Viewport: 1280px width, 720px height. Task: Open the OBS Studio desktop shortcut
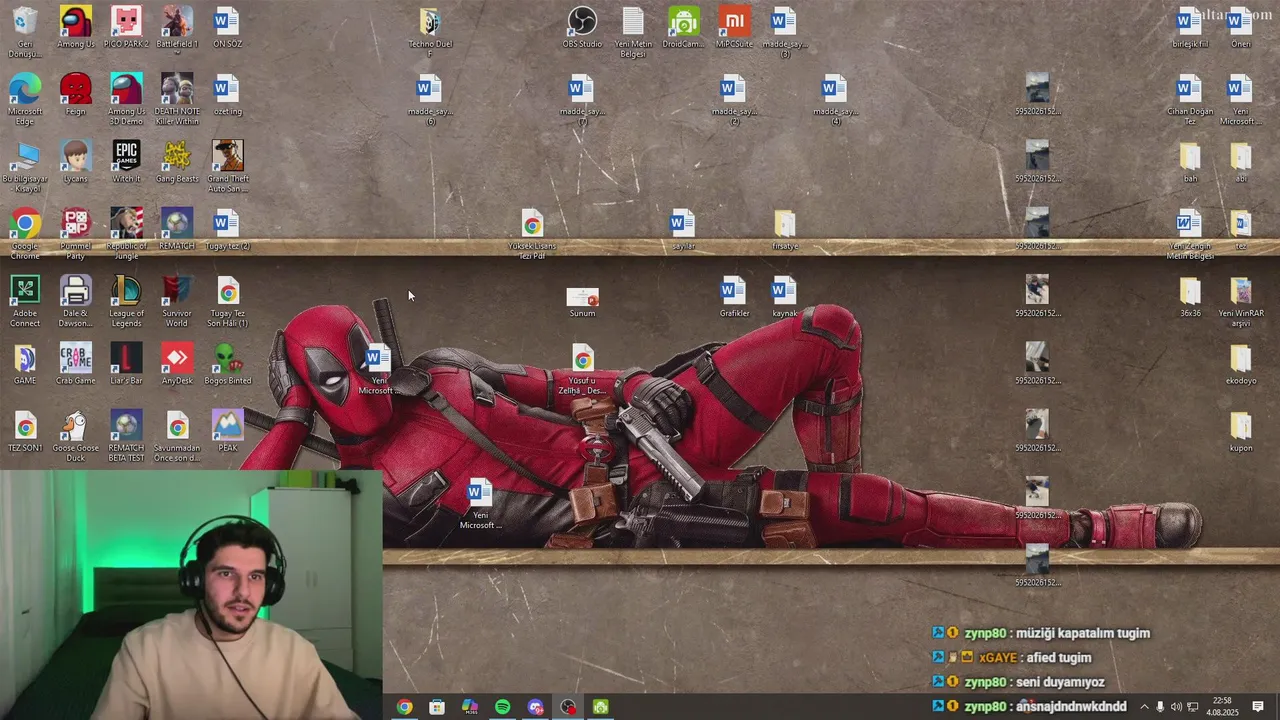pyautogui.click(x=582, y=28)
